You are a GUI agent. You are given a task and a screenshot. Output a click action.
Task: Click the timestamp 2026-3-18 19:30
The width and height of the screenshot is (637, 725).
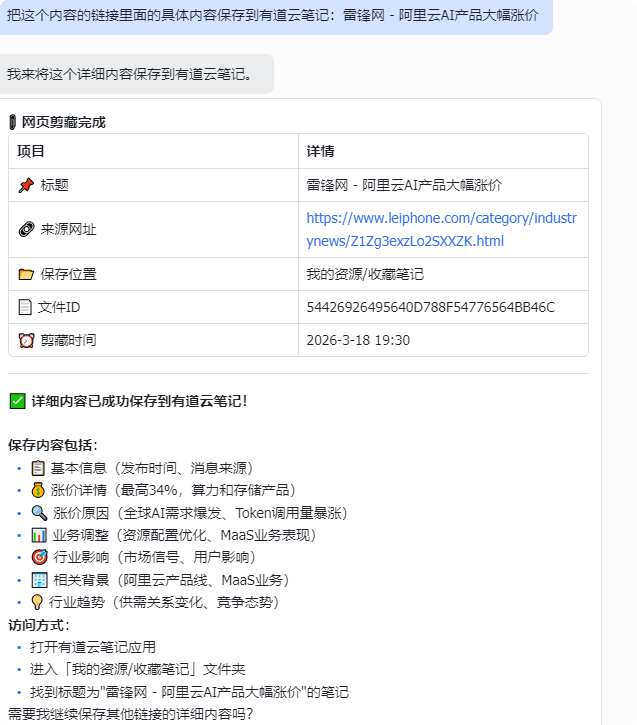[358, 340]
